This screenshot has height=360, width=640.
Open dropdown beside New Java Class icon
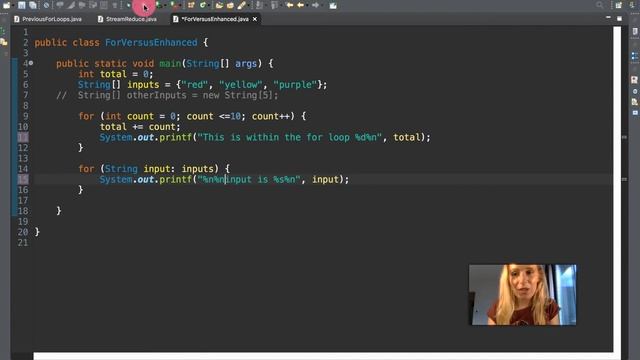(209, 5)
